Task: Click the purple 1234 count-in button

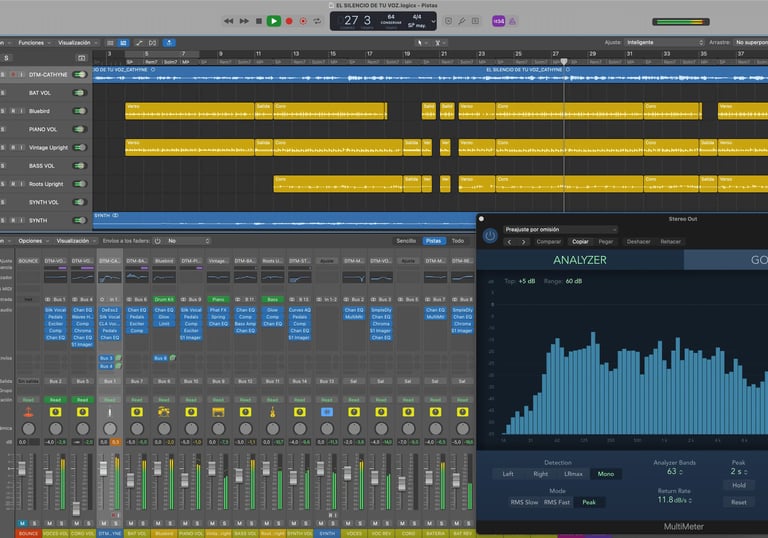Action: click(499, 20)
